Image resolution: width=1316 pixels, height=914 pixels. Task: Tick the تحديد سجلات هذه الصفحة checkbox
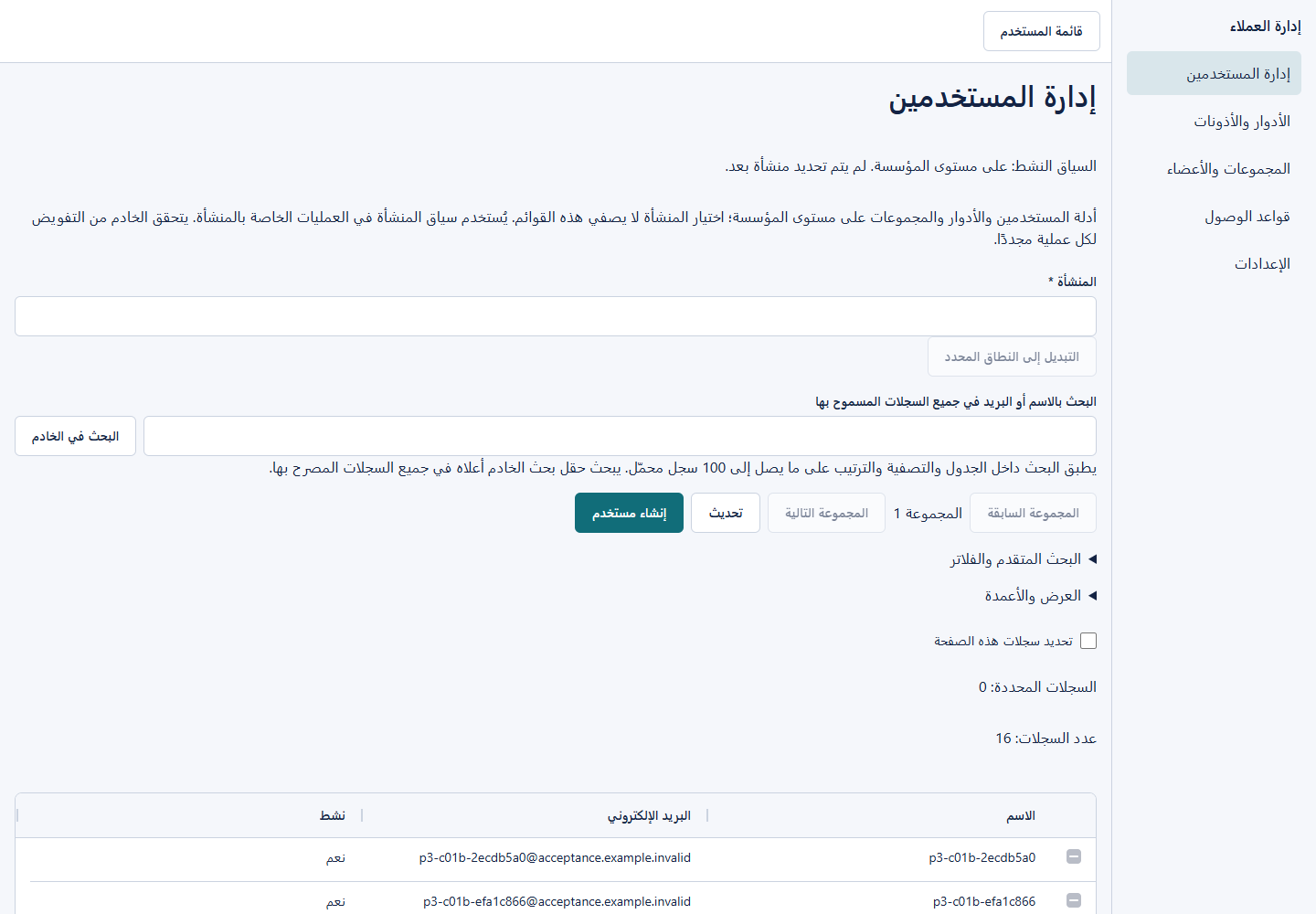[1088, 641]
